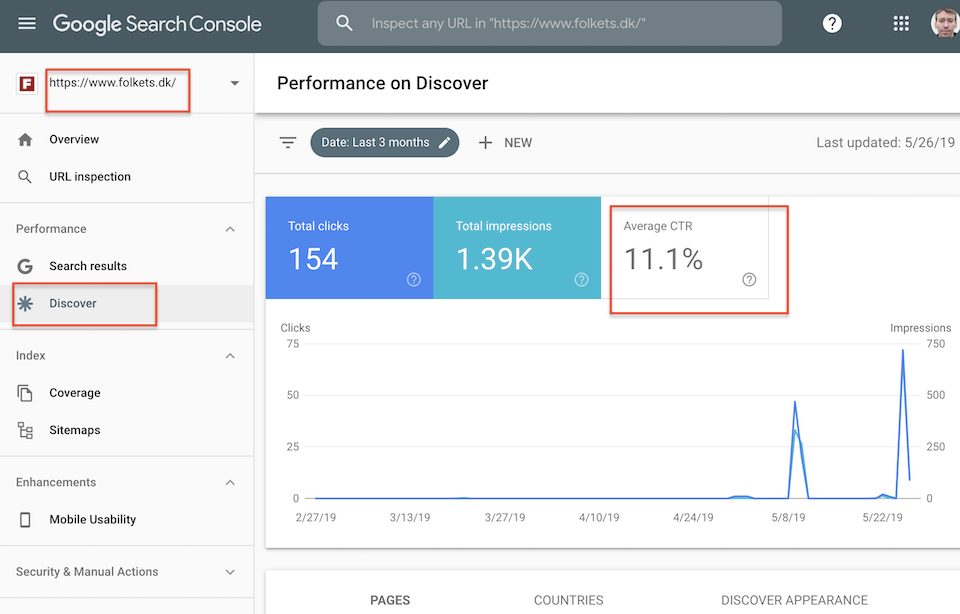960x614 pixels.
Task: Select the https://www.folkets.dk/ property
Action: [x=113, y=83]
